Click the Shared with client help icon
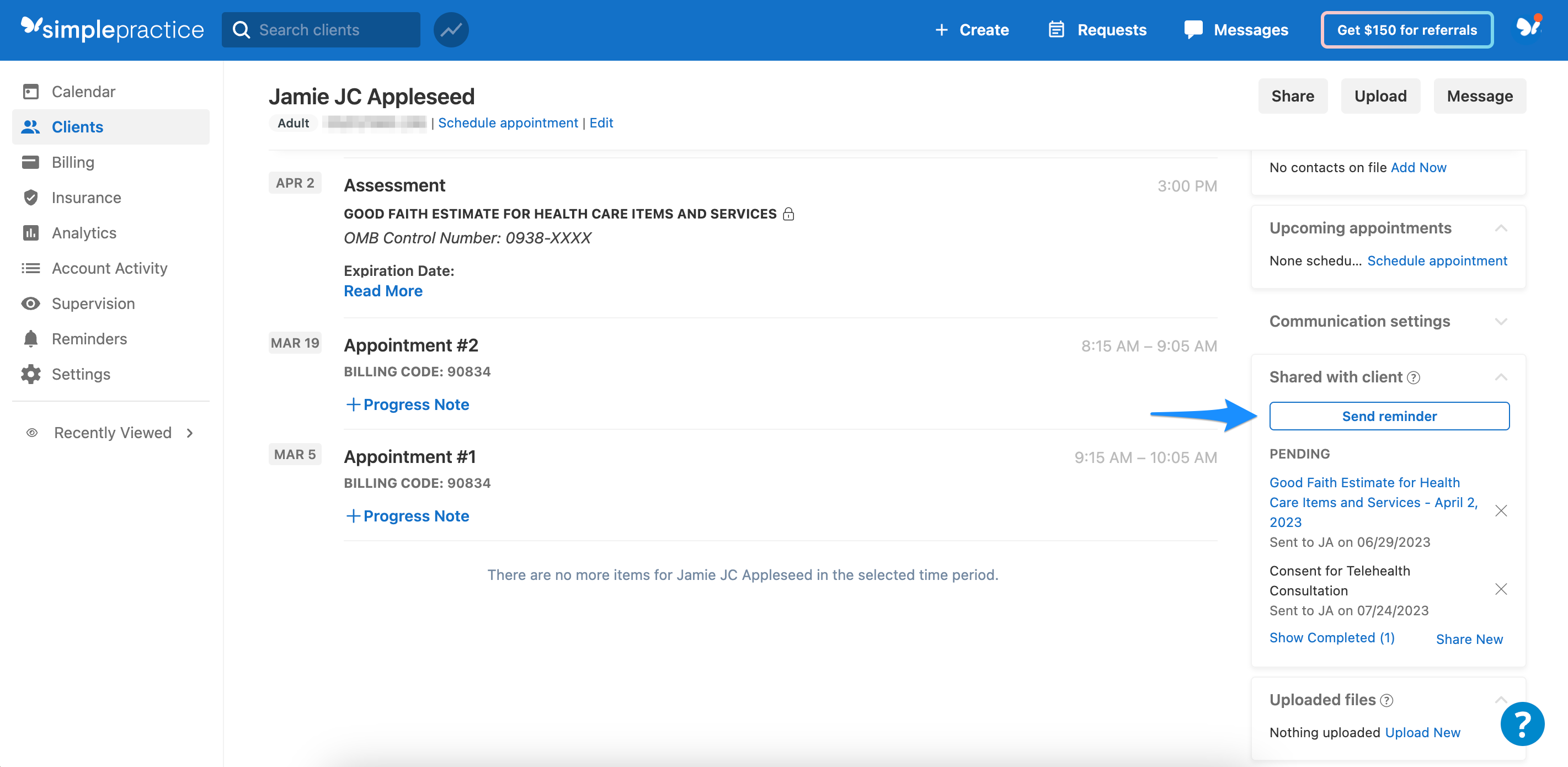The width and height of the screenshot is (1568, 767). click(x=1414, y=378)
